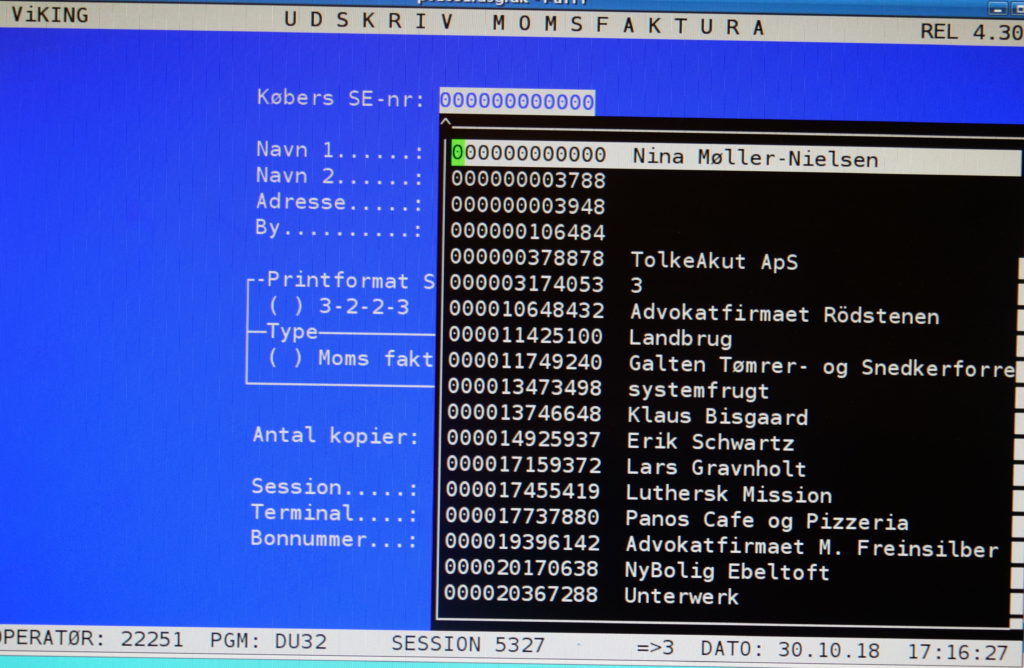Click the list entry numbered 000000003788
Screen dimensions: 1024x668
pyautogui.click(x=528, y=181)
